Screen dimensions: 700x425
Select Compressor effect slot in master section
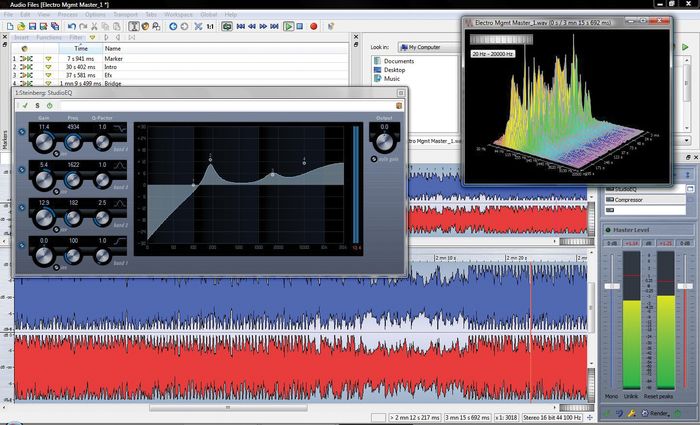[645, 200]
